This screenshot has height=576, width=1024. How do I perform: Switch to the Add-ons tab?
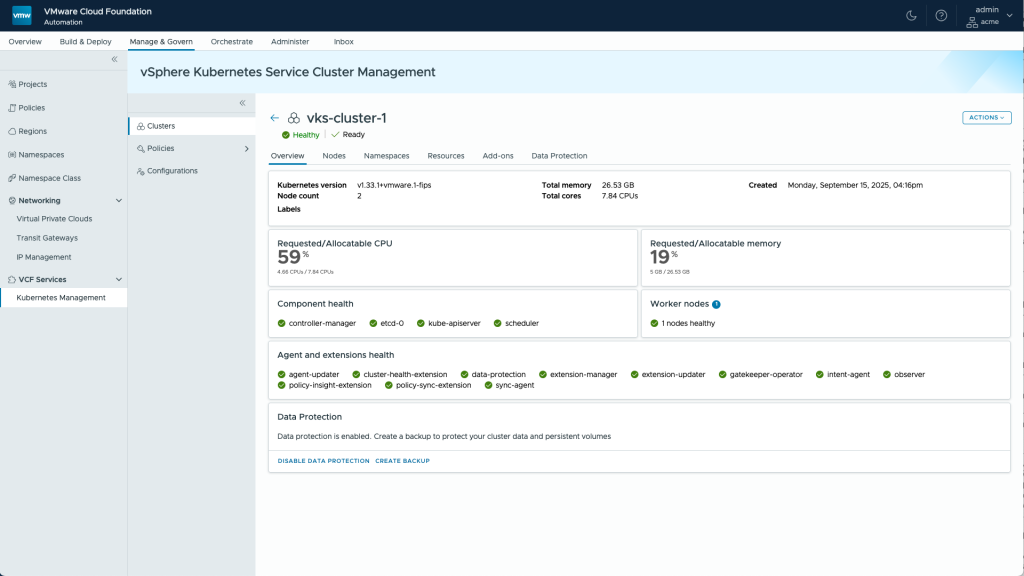(498, 156)
